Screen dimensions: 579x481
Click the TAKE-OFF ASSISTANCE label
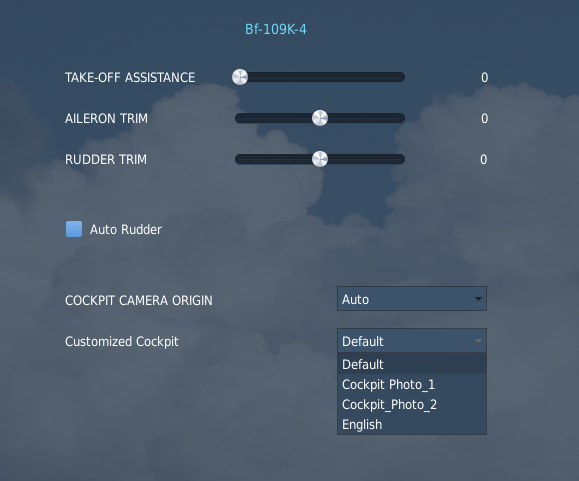[130, 78]
